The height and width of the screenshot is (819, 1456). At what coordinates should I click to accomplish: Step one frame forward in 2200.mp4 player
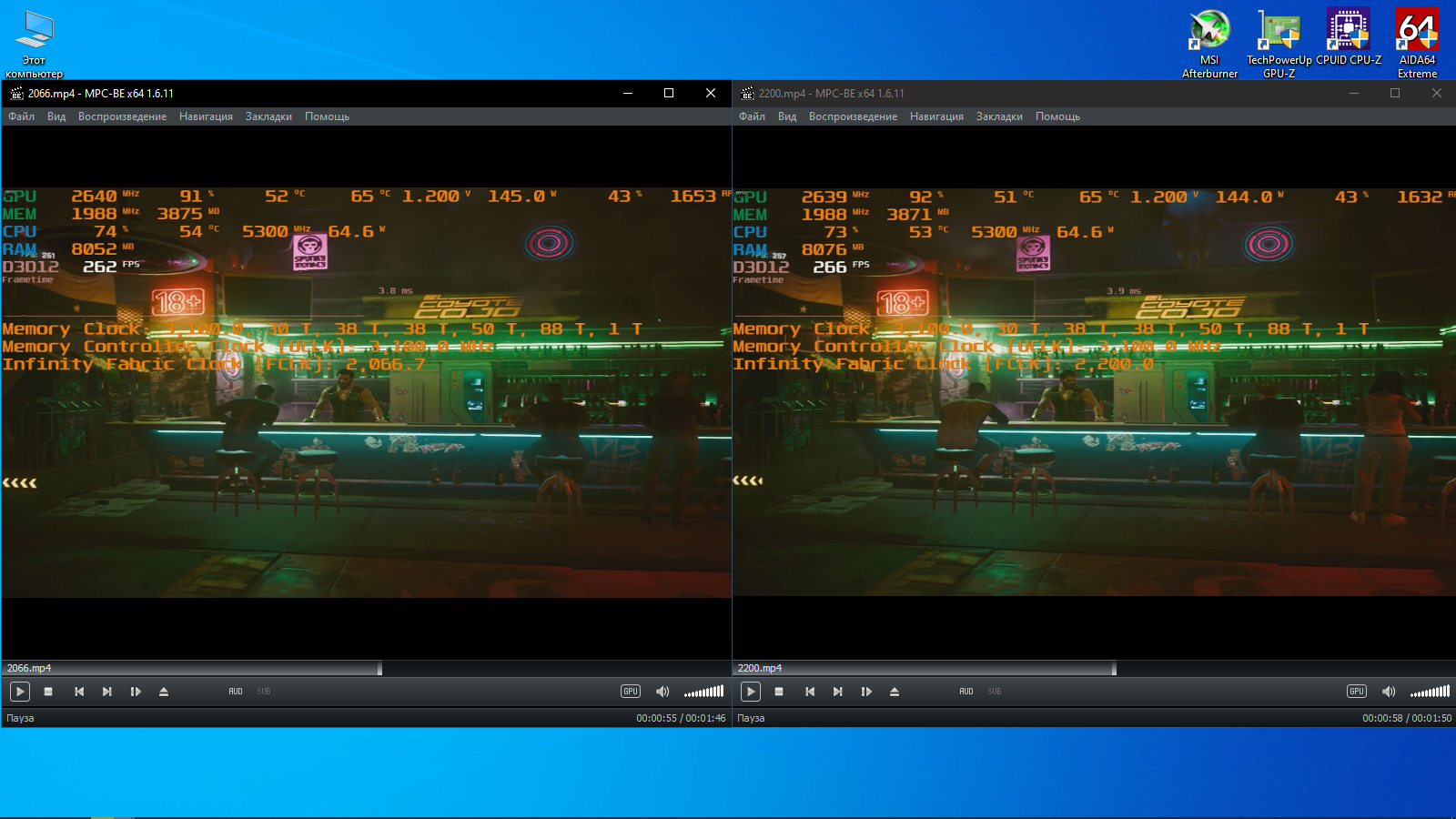(x=866, y=692)
